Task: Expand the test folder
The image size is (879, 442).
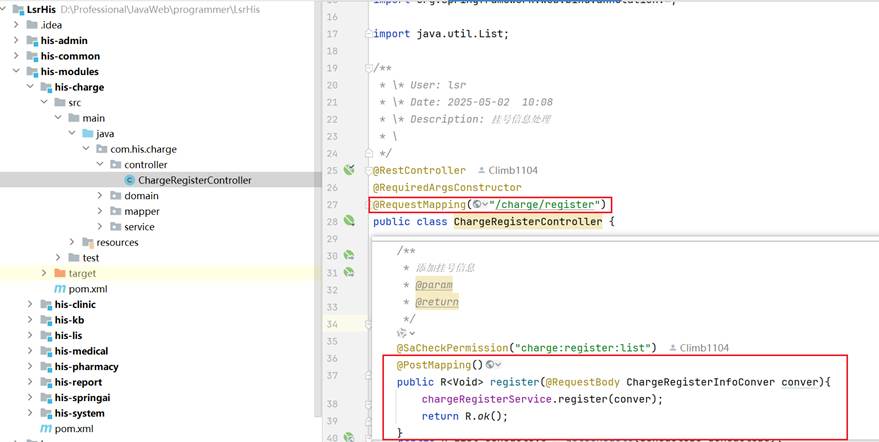Action: (58, 257)
